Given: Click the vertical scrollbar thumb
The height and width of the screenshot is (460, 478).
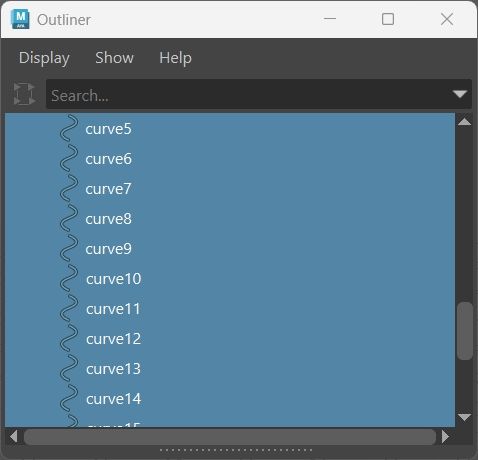Looking at the screenshot, I should coord(464,331).
